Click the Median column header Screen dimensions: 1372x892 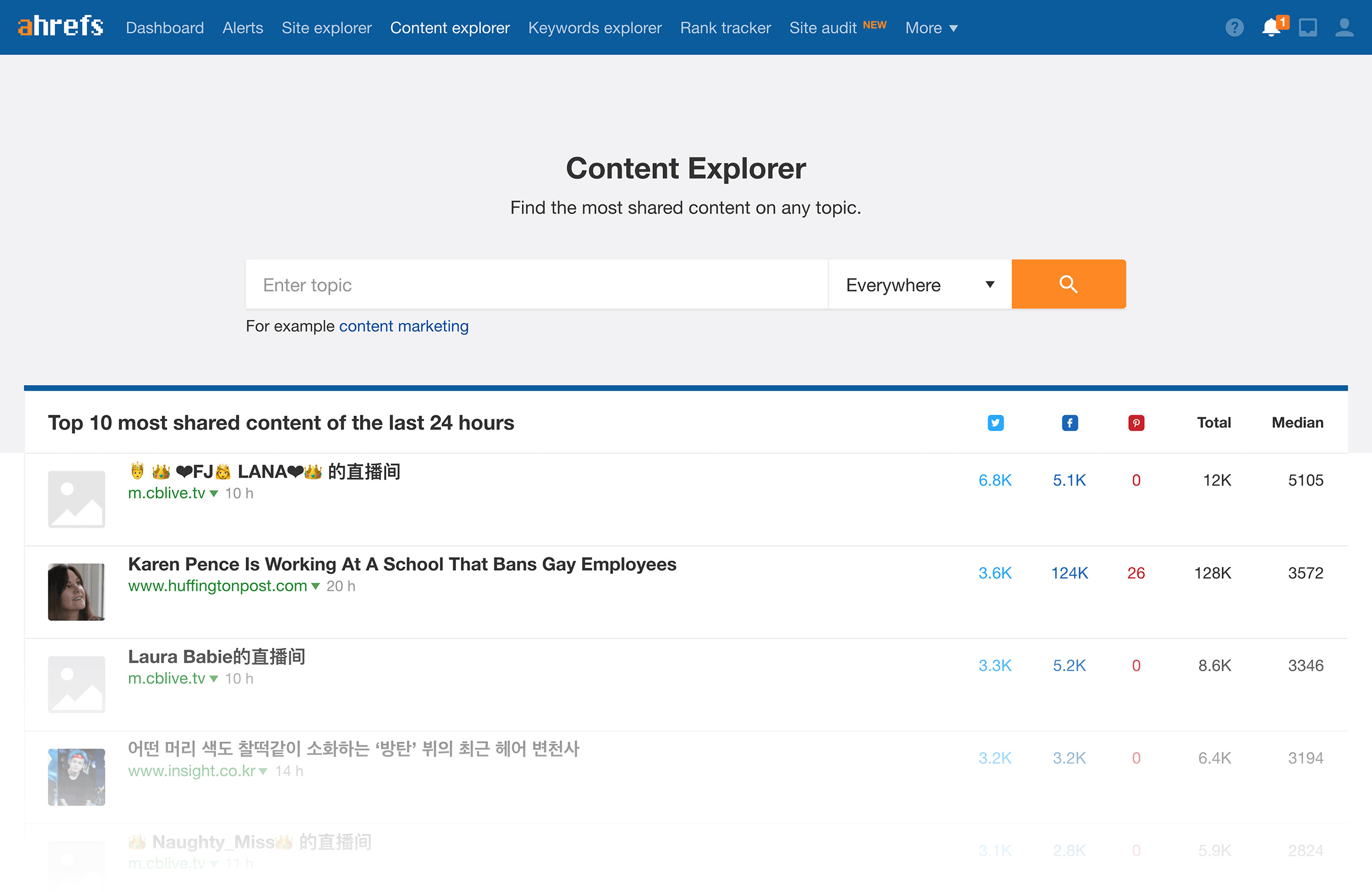coord(1297,423)
